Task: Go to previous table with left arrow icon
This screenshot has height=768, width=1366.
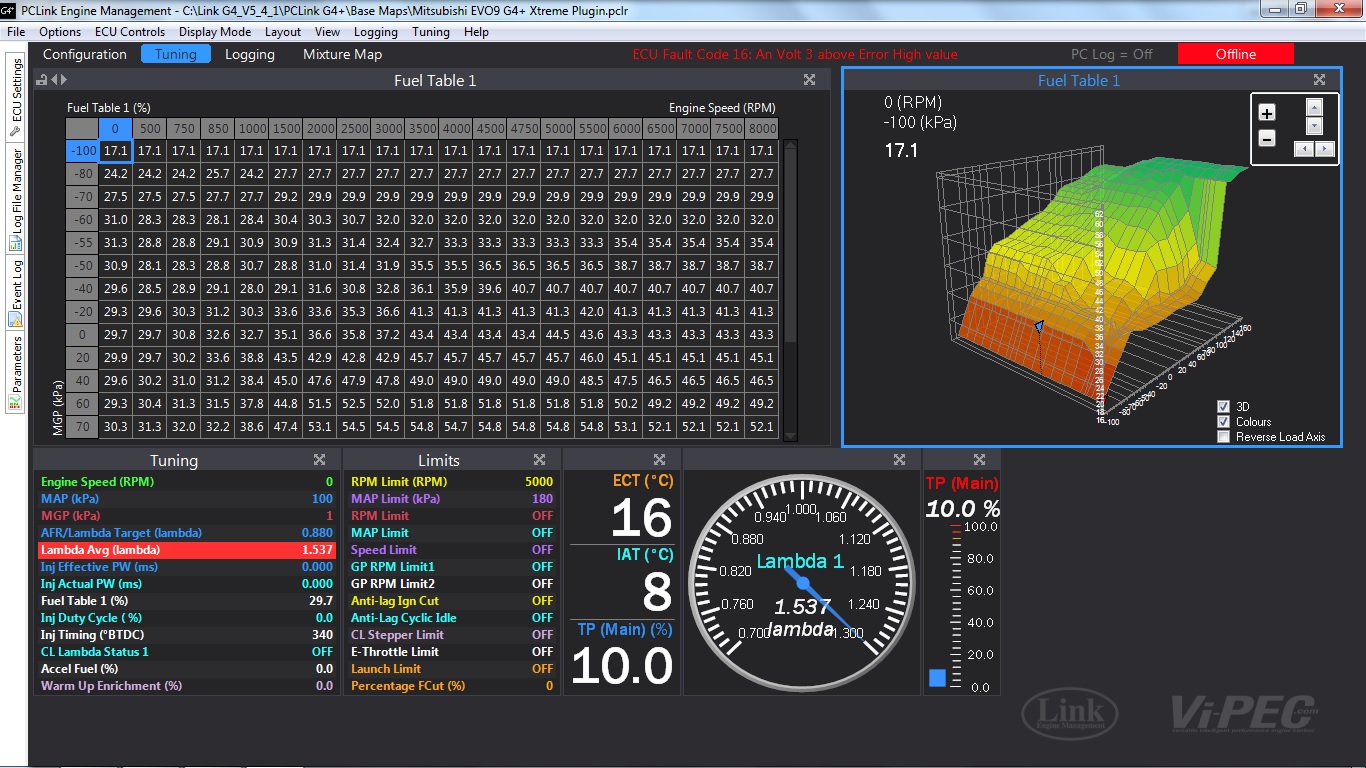Action: 52,80
